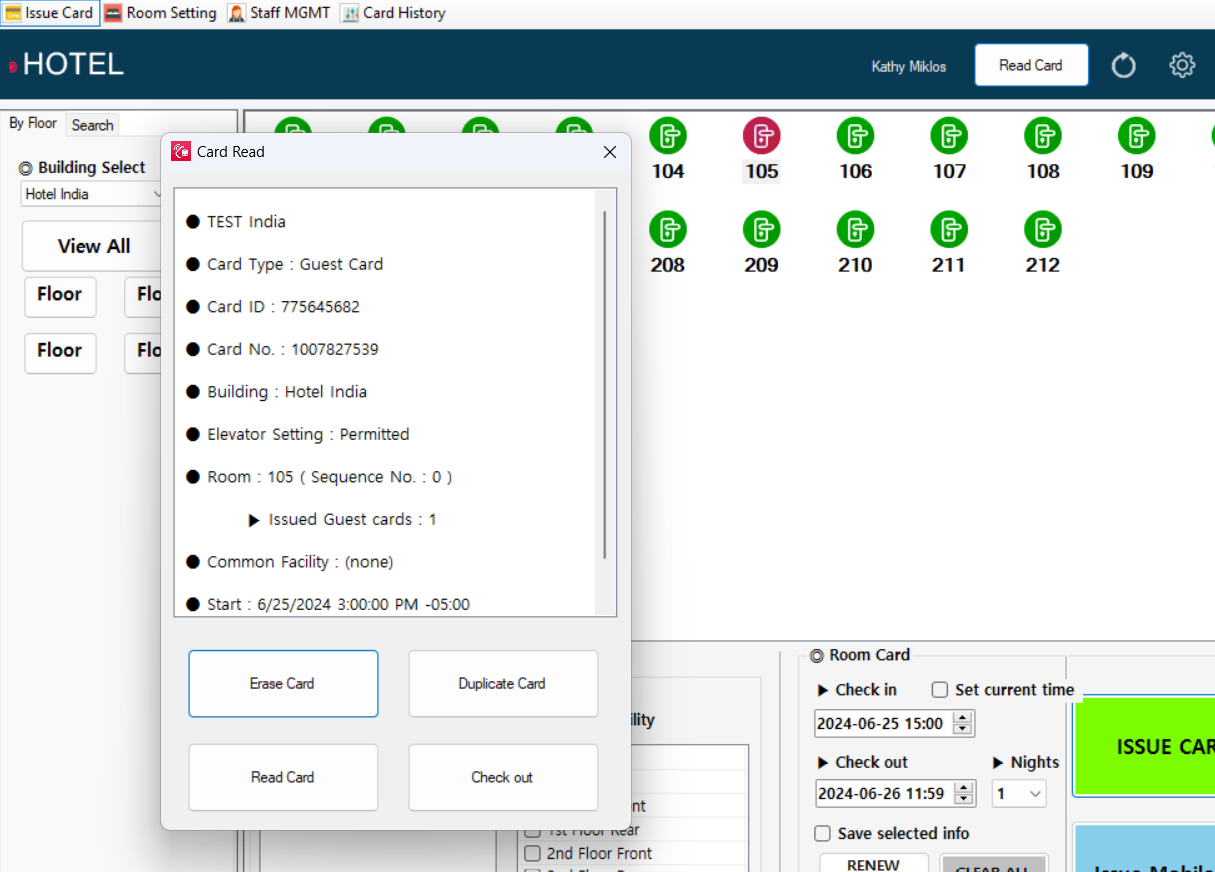The width and height of the screenshot is (1215, 872).
Task: Click 'Common Facility : (none)' line
Action: click(x=300, y=562)
